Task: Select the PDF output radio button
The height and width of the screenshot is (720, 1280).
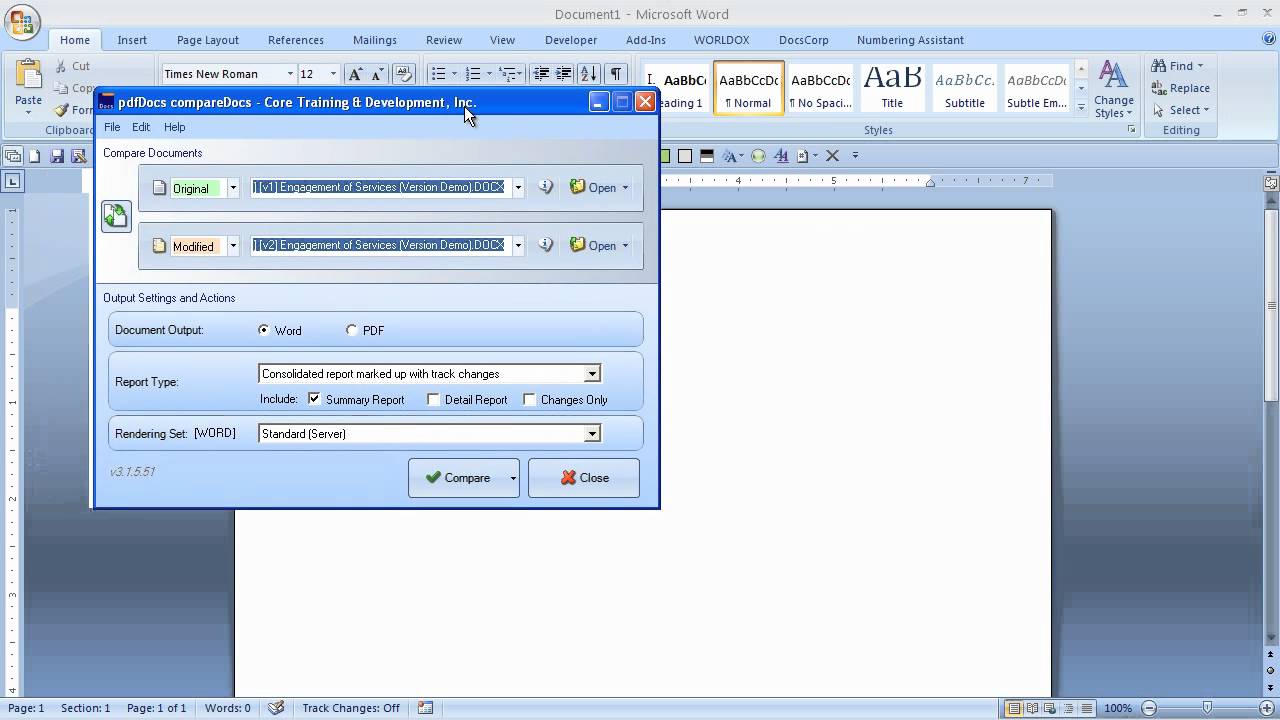Action: tap(352, 330)
